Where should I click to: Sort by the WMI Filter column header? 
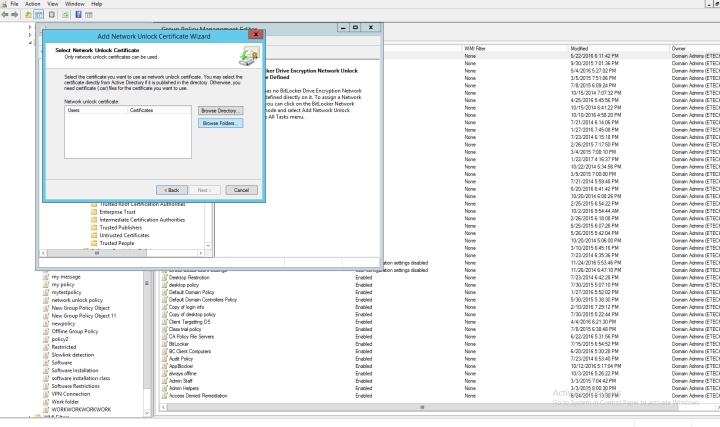(514, 48)
